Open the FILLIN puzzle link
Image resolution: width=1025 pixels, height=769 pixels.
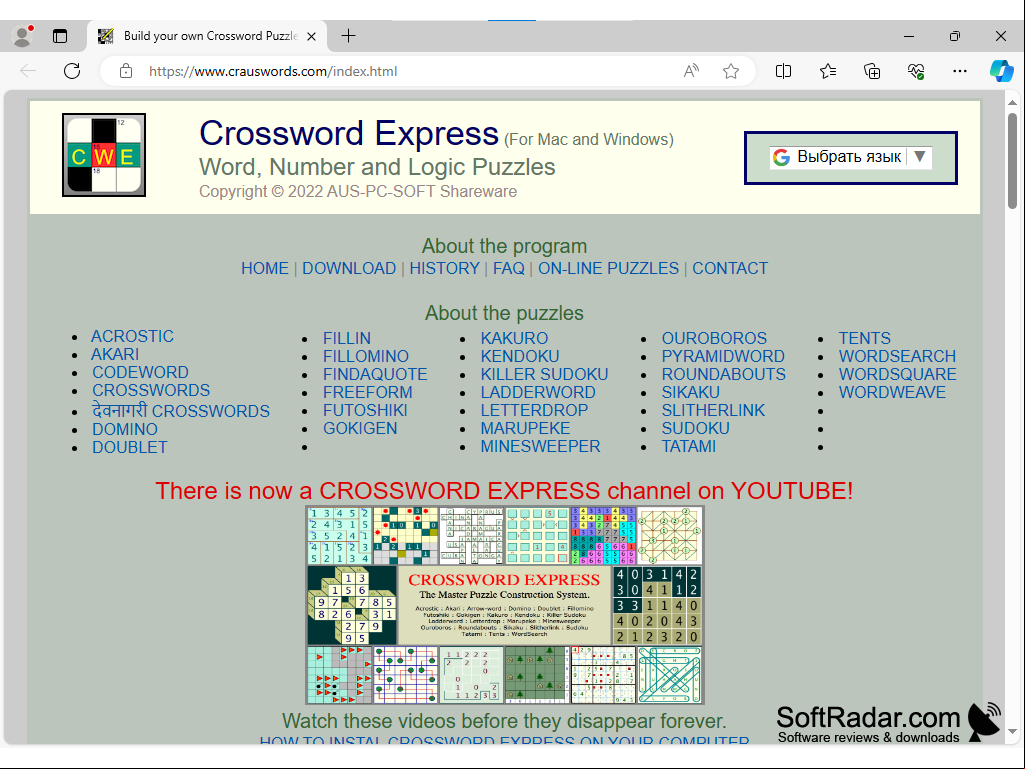(x=346, y=339)
